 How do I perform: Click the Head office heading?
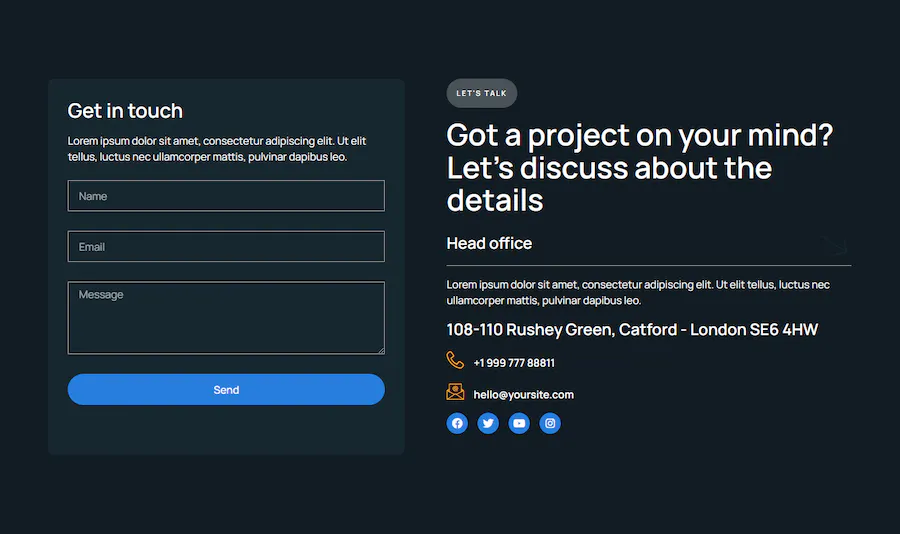[x=489, y=243]
